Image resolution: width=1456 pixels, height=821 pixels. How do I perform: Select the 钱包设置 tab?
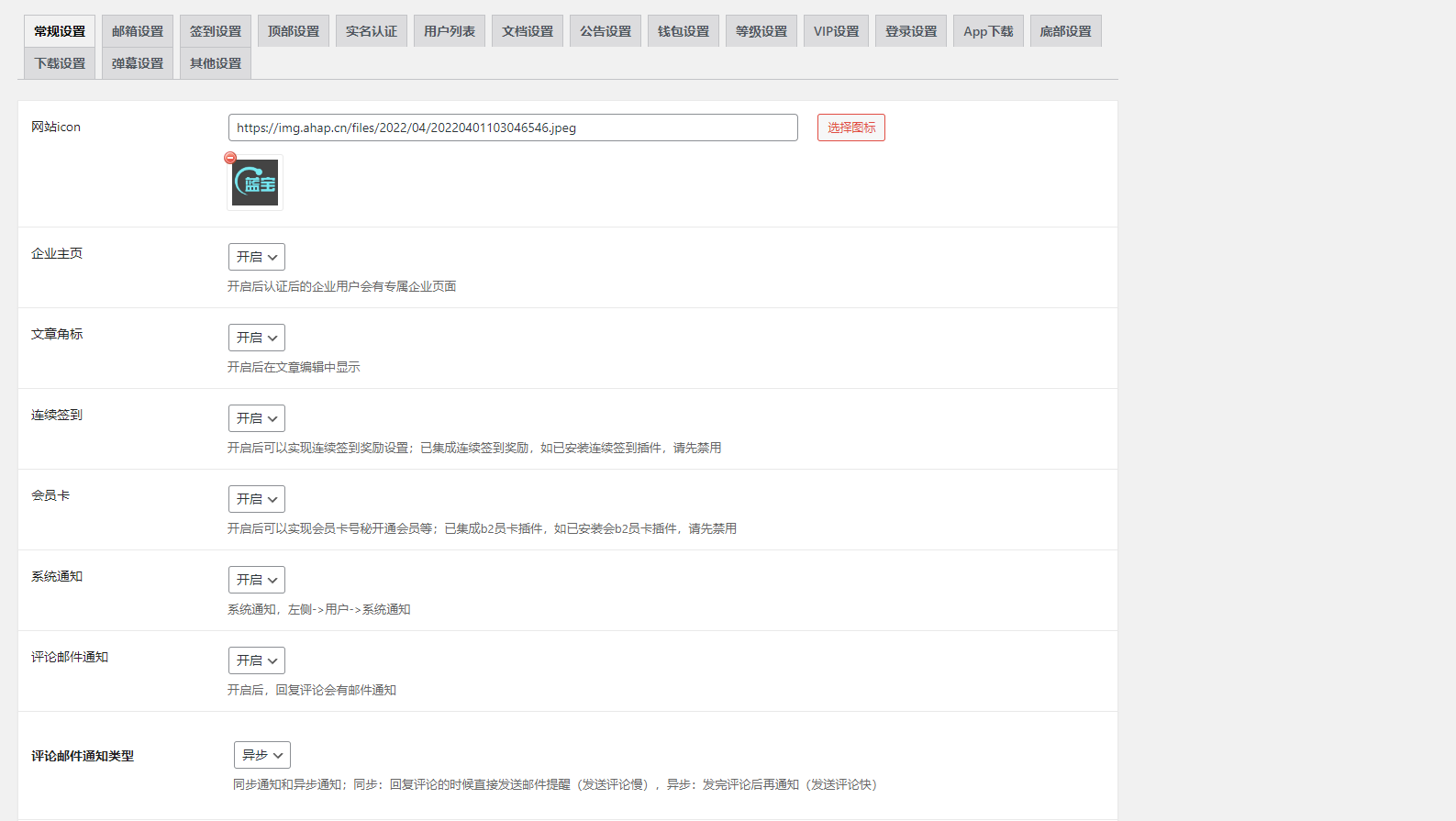(684, 31)
